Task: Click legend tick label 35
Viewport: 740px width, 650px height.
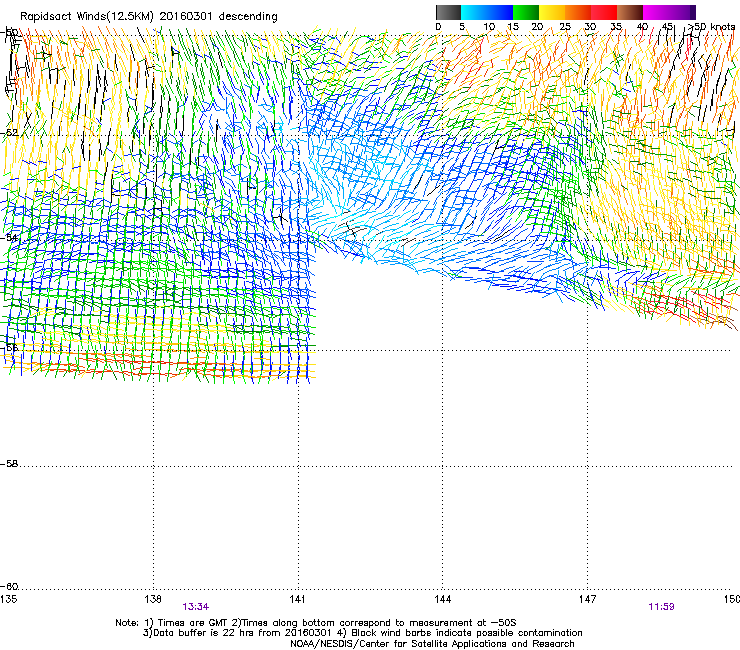Action: (616, 26)
